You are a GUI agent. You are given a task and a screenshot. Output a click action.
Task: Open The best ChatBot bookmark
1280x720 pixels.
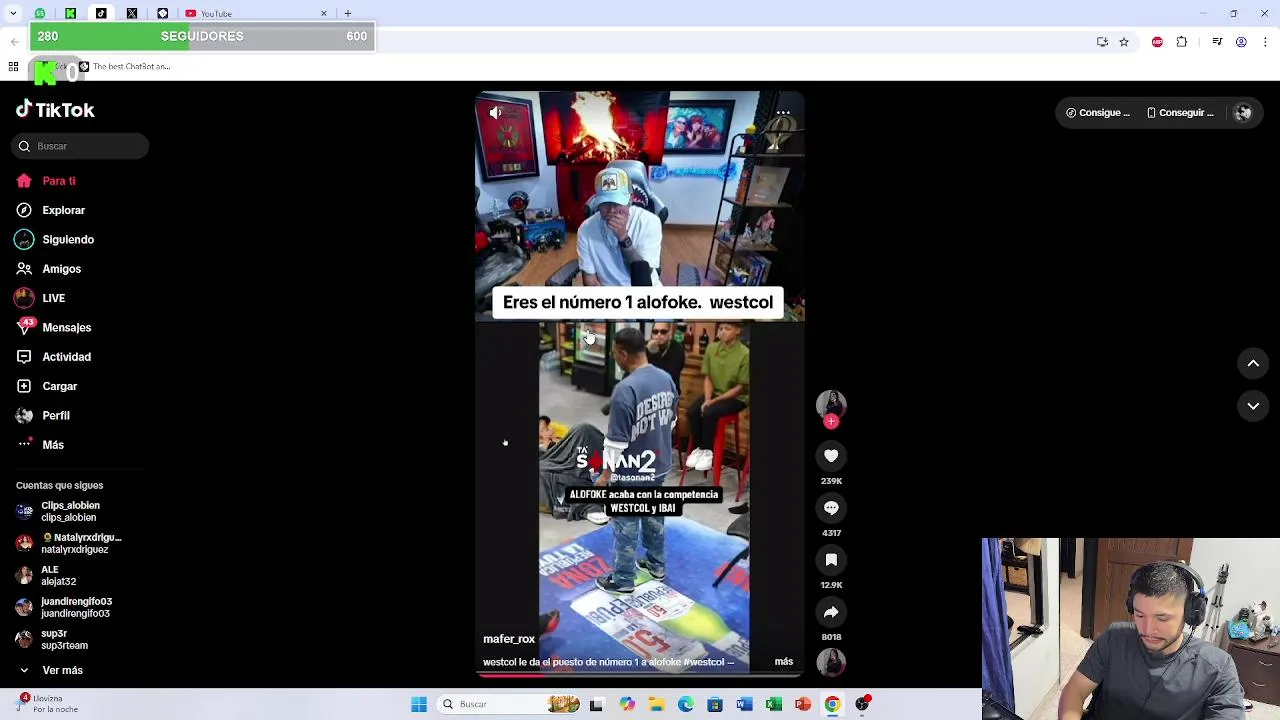pos(124,67)
